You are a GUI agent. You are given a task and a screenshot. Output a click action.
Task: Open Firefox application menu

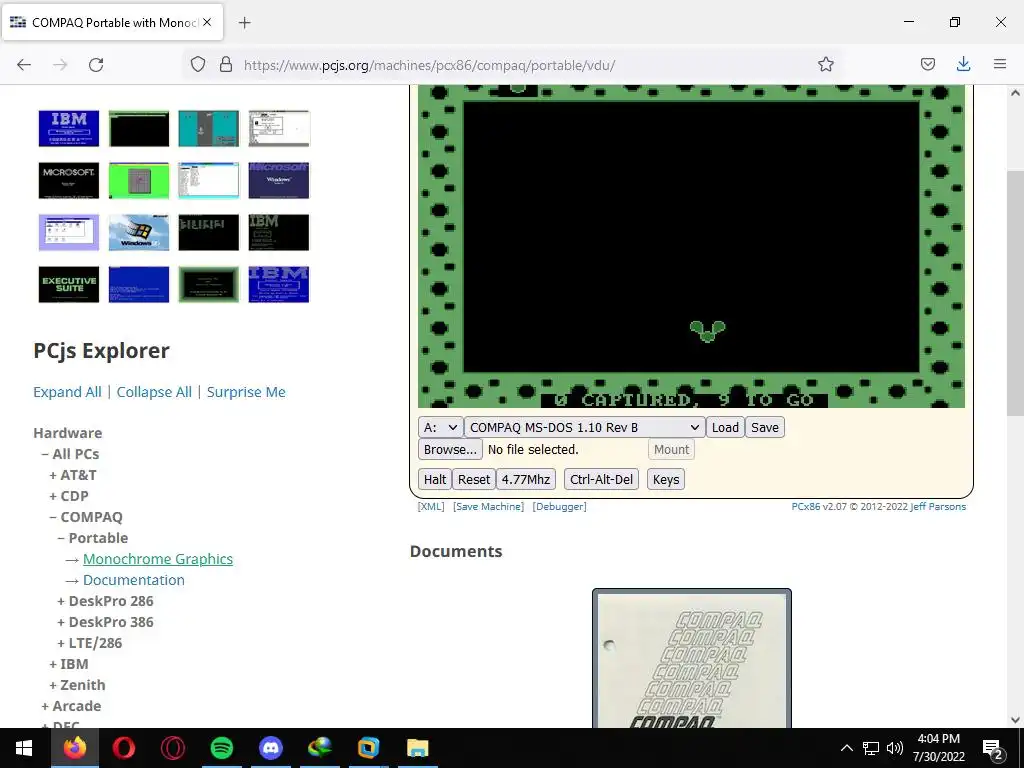[x=1000, y=64]
